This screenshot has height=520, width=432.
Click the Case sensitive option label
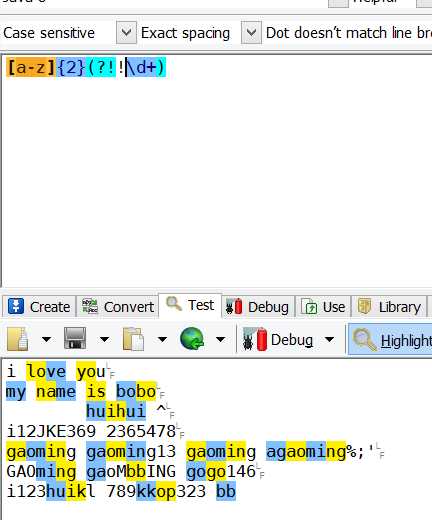coord(49,33)
